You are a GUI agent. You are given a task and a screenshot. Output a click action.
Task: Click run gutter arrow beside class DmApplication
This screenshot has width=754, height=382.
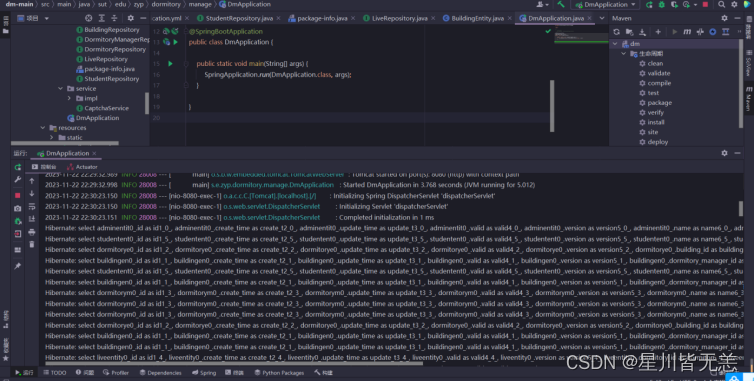coord(176,42)
